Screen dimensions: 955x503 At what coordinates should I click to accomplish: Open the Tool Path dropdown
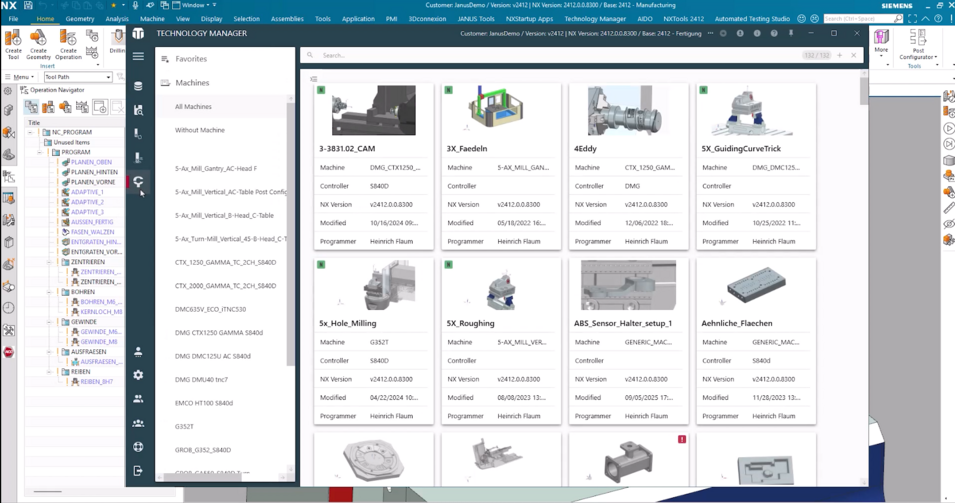(78, 77)
